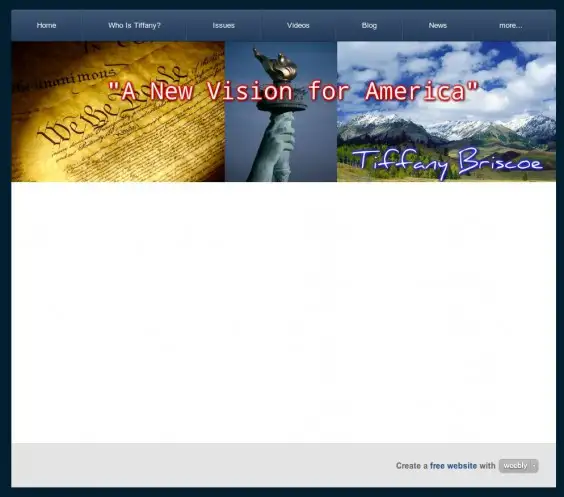Click the snowy mountain landscape image
This screenshot has width=564, height=497.
(446, 111)
